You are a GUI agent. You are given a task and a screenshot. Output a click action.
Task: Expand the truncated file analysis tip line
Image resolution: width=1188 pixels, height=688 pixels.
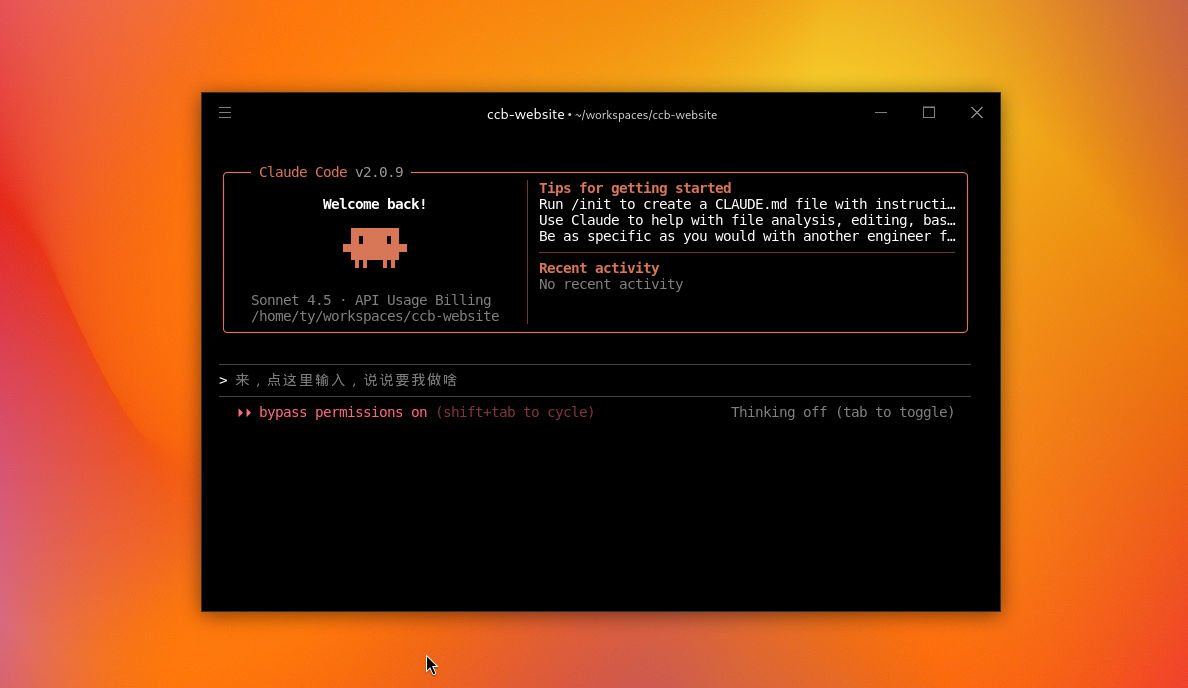[x=748, y=220]
